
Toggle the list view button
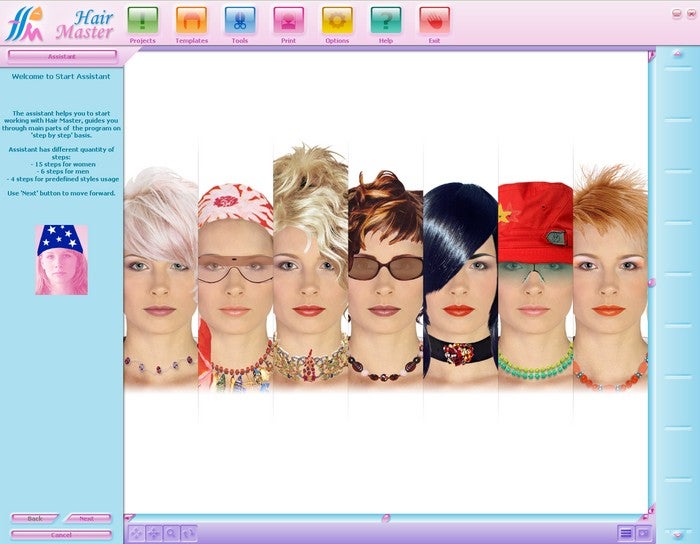[626, 533]
